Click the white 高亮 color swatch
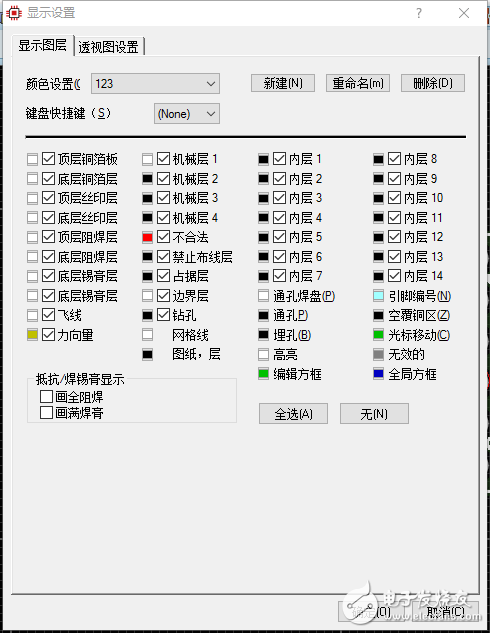 263,354
